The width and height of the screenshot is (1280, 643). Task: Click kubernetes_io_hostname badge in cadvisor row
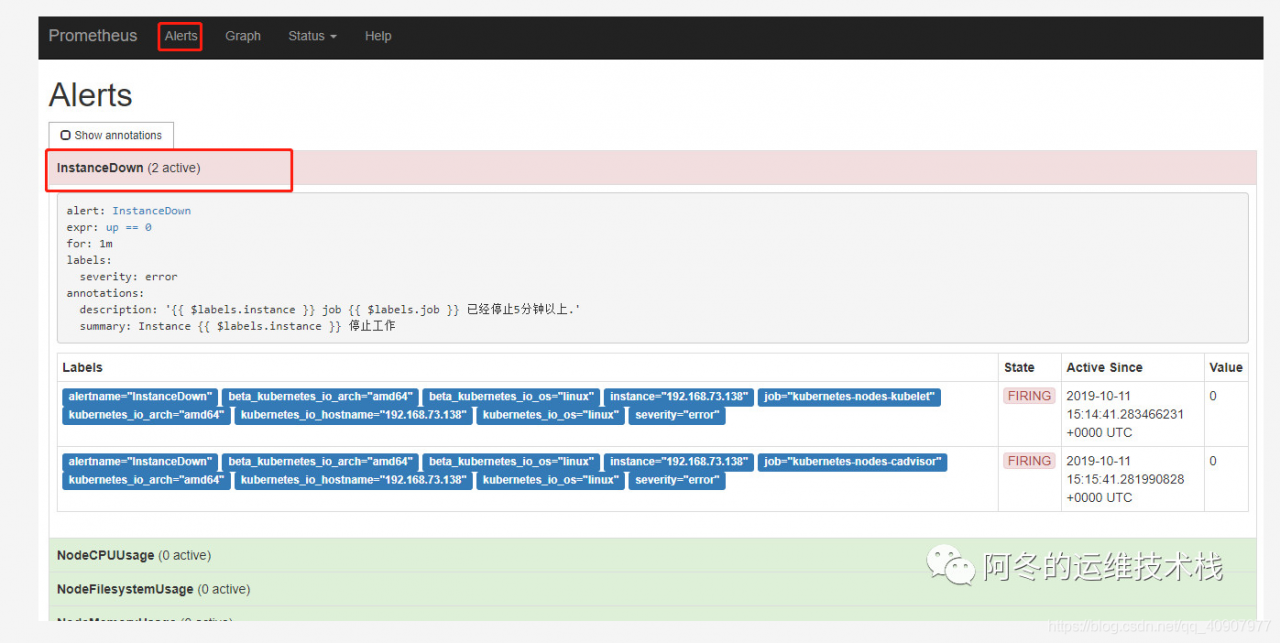pyautogui.click(x=353, y=480)
